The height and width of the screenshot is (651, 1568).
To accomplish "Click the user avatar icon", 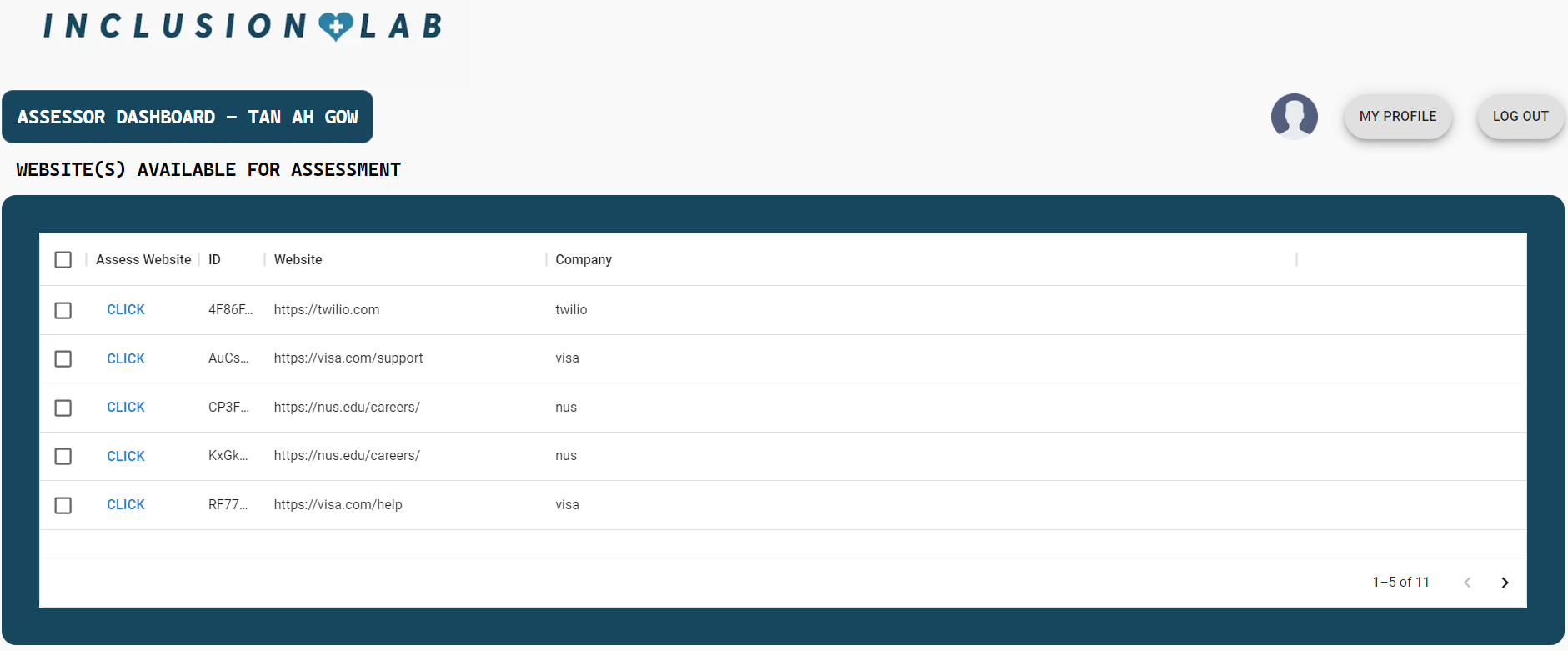I will (x=1294, y=116).
